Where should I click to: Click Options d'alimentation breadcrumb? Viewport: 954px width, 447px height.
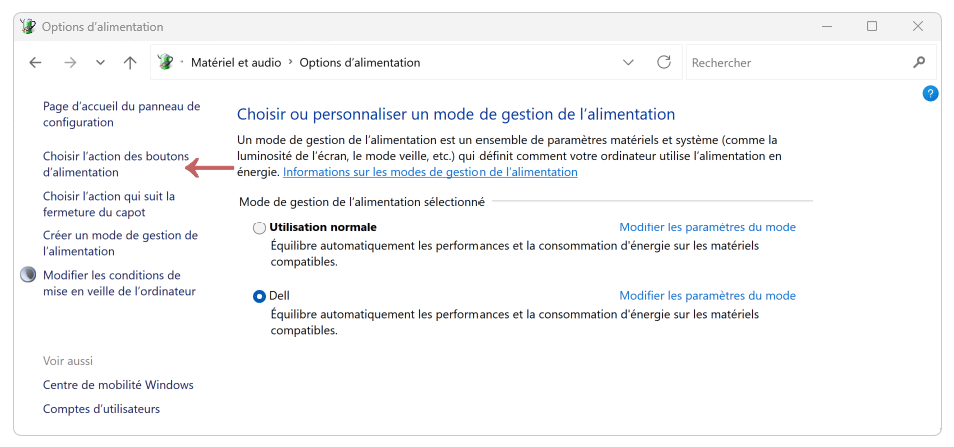pos(360,63)
